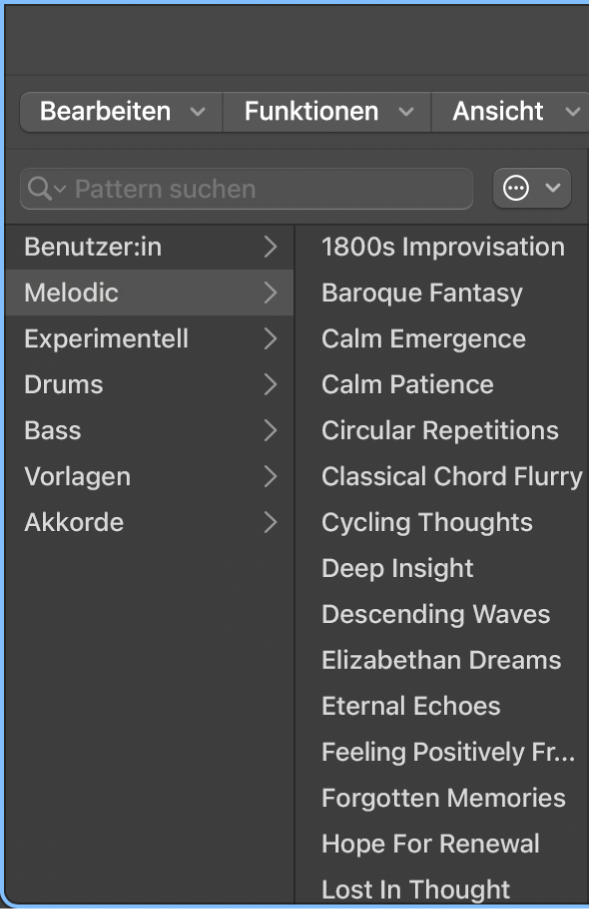Click the magnifying glass search icon
591x910 pixels.
38,188
